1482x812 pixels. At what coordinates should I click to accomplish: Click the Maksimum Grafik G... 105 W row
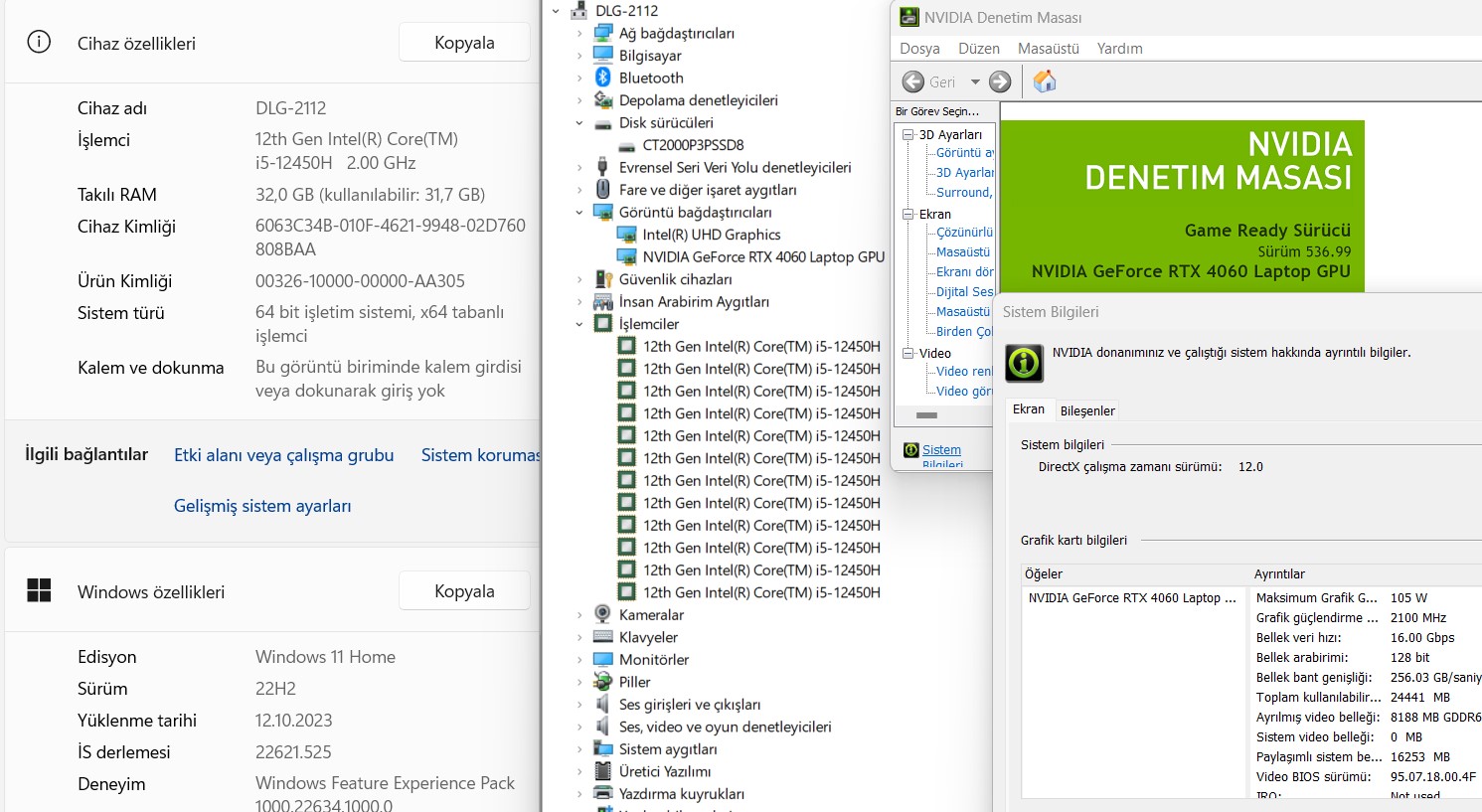pyautogui.click(x=1367, y=597)
